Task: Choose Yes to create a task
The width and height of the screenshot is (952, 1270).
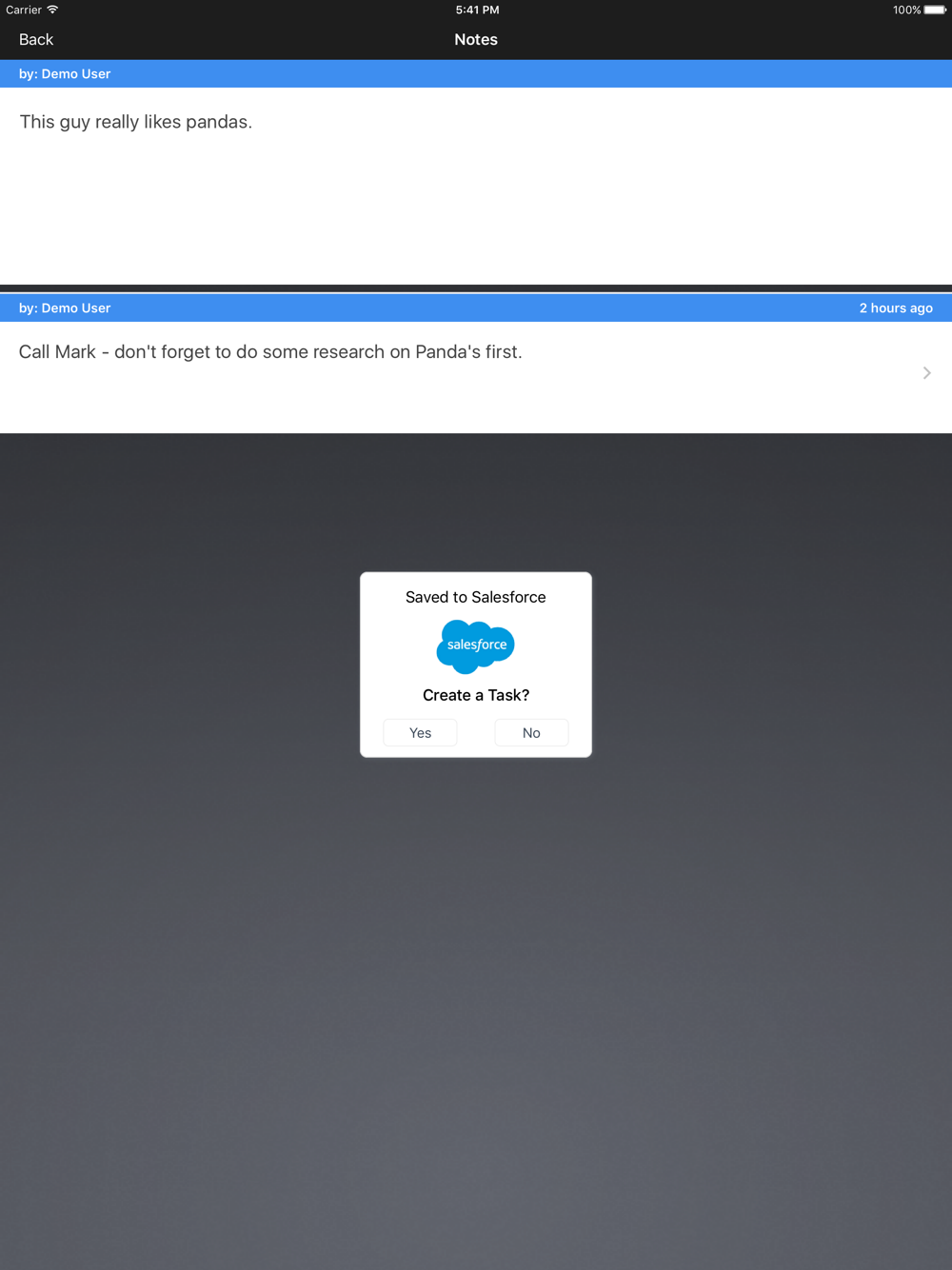Action: tap(420, 732)
